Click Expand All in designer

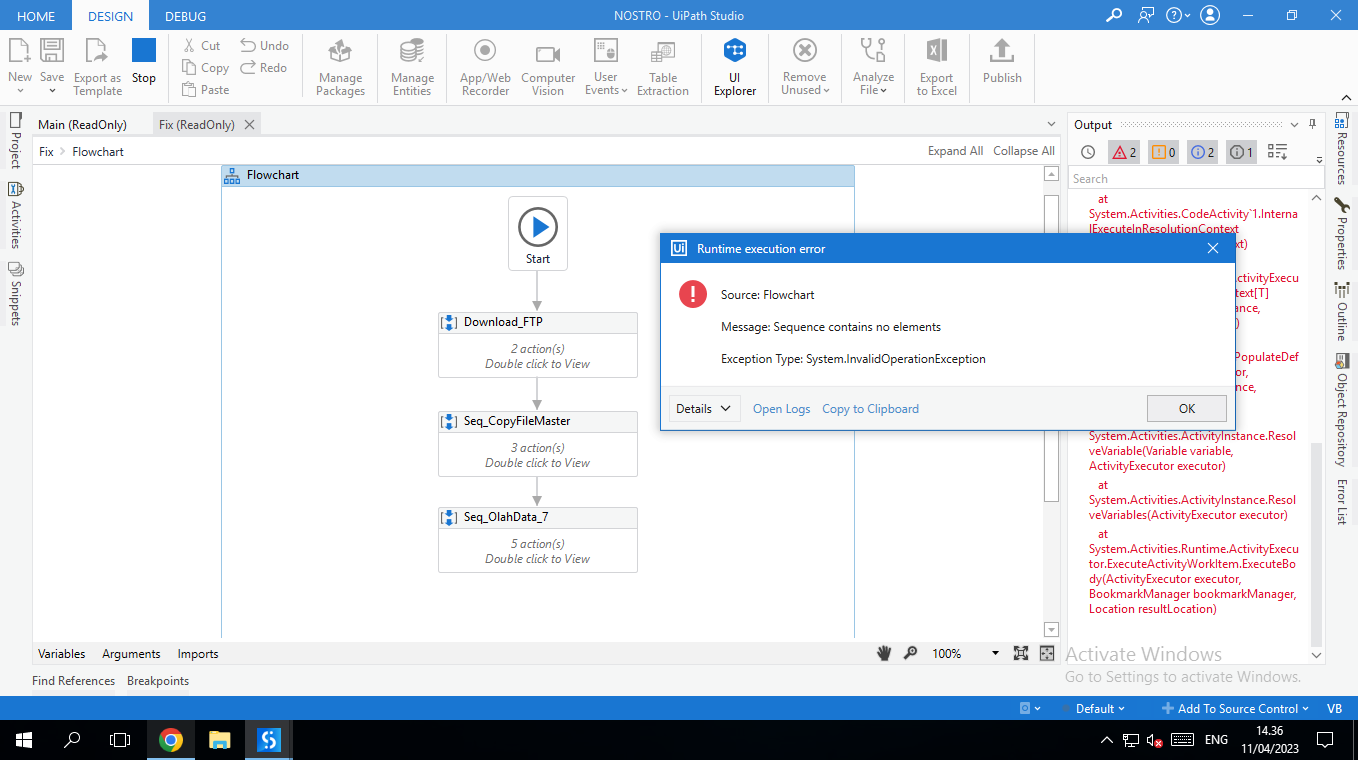(955, 151)
